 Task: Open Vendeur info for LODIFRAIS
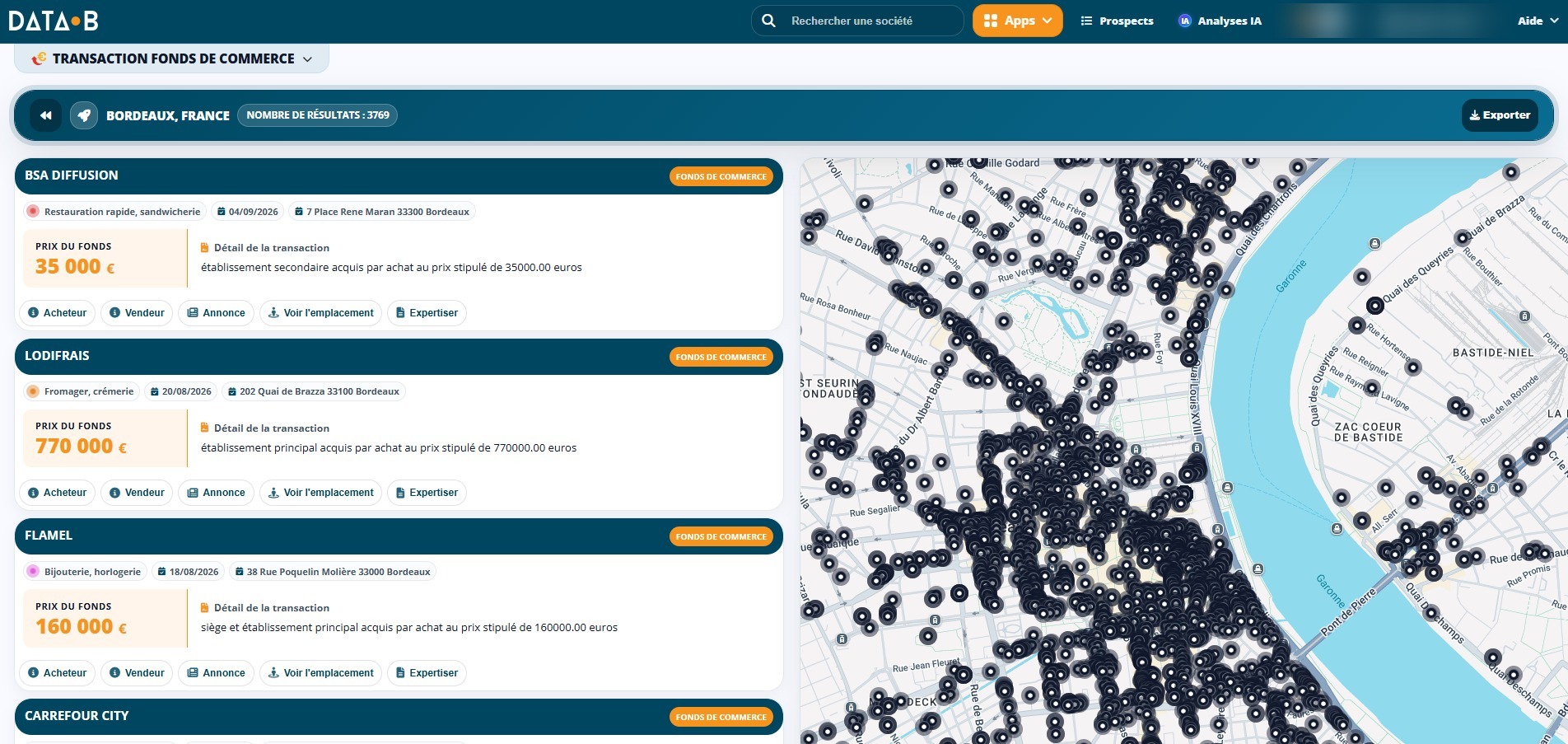pyautogui.click(x=137, y=493)
